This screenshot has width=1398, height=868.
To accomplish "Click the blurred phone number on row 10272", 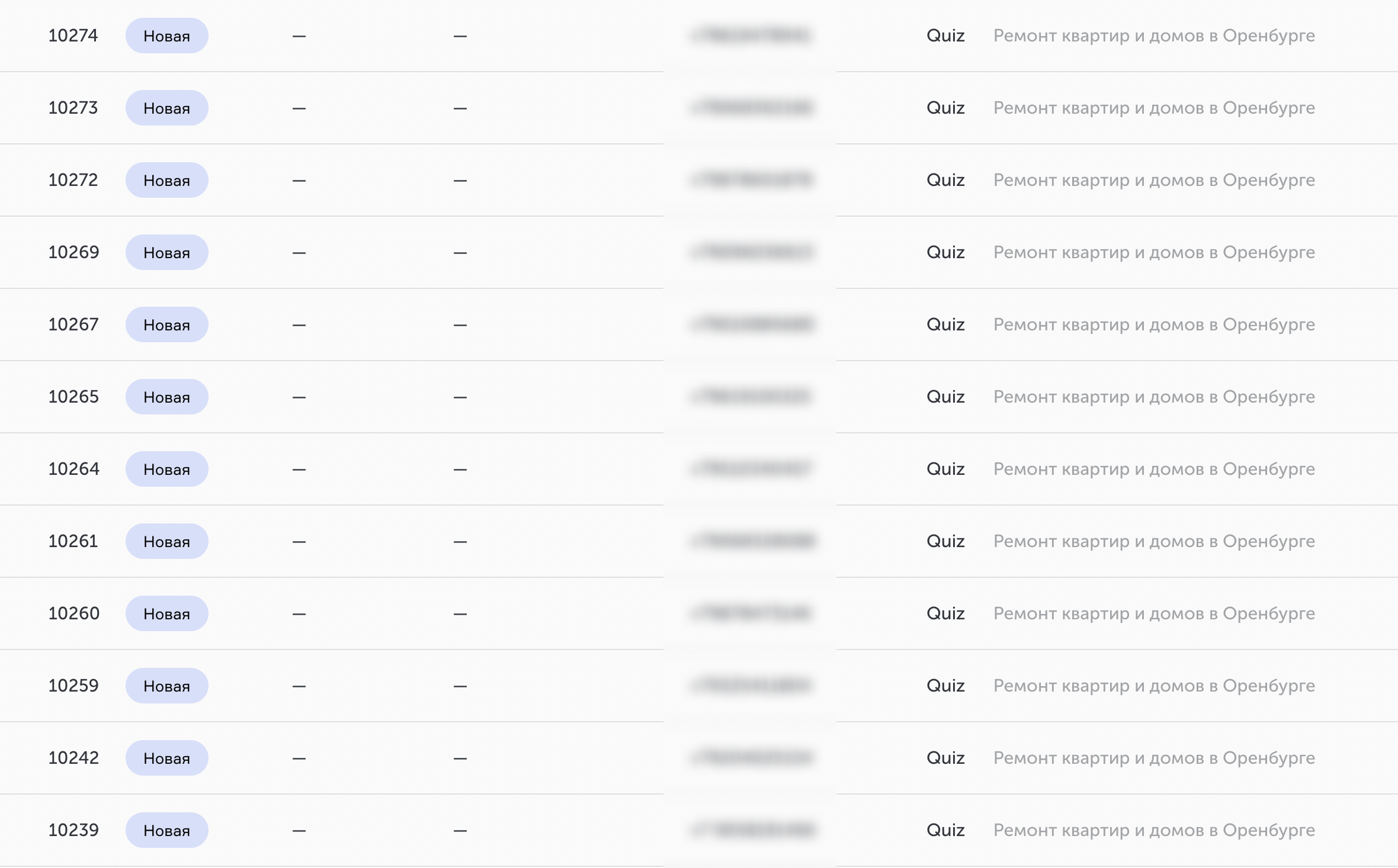I will pos(752,180).
